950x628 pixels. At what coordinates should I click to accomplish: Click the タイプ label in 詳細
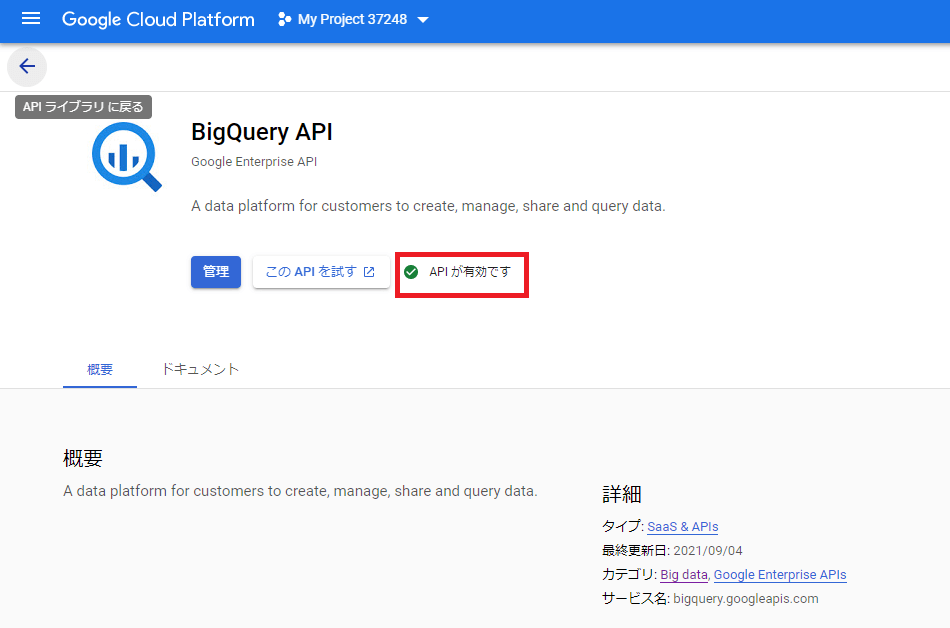pyautogui.click(x=622, y=526)
